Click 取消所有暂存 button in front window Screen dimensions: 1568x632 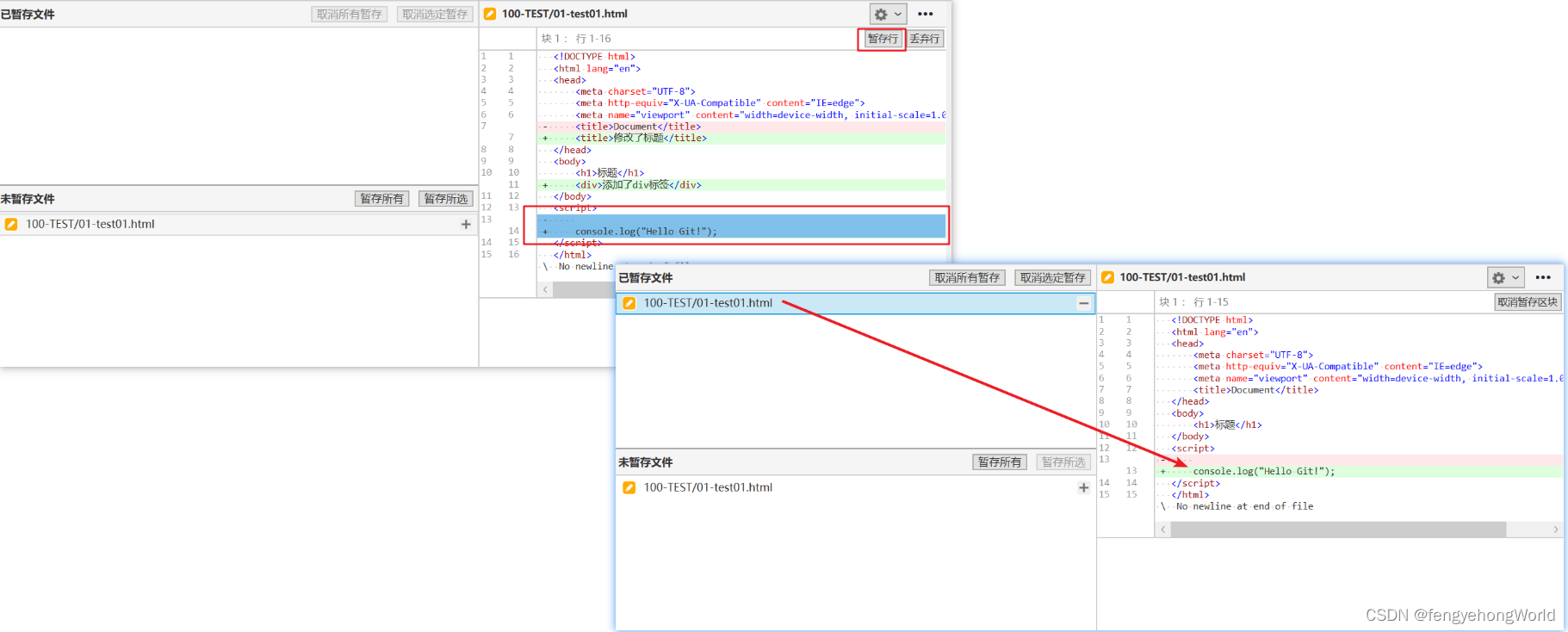pos(967,278)
